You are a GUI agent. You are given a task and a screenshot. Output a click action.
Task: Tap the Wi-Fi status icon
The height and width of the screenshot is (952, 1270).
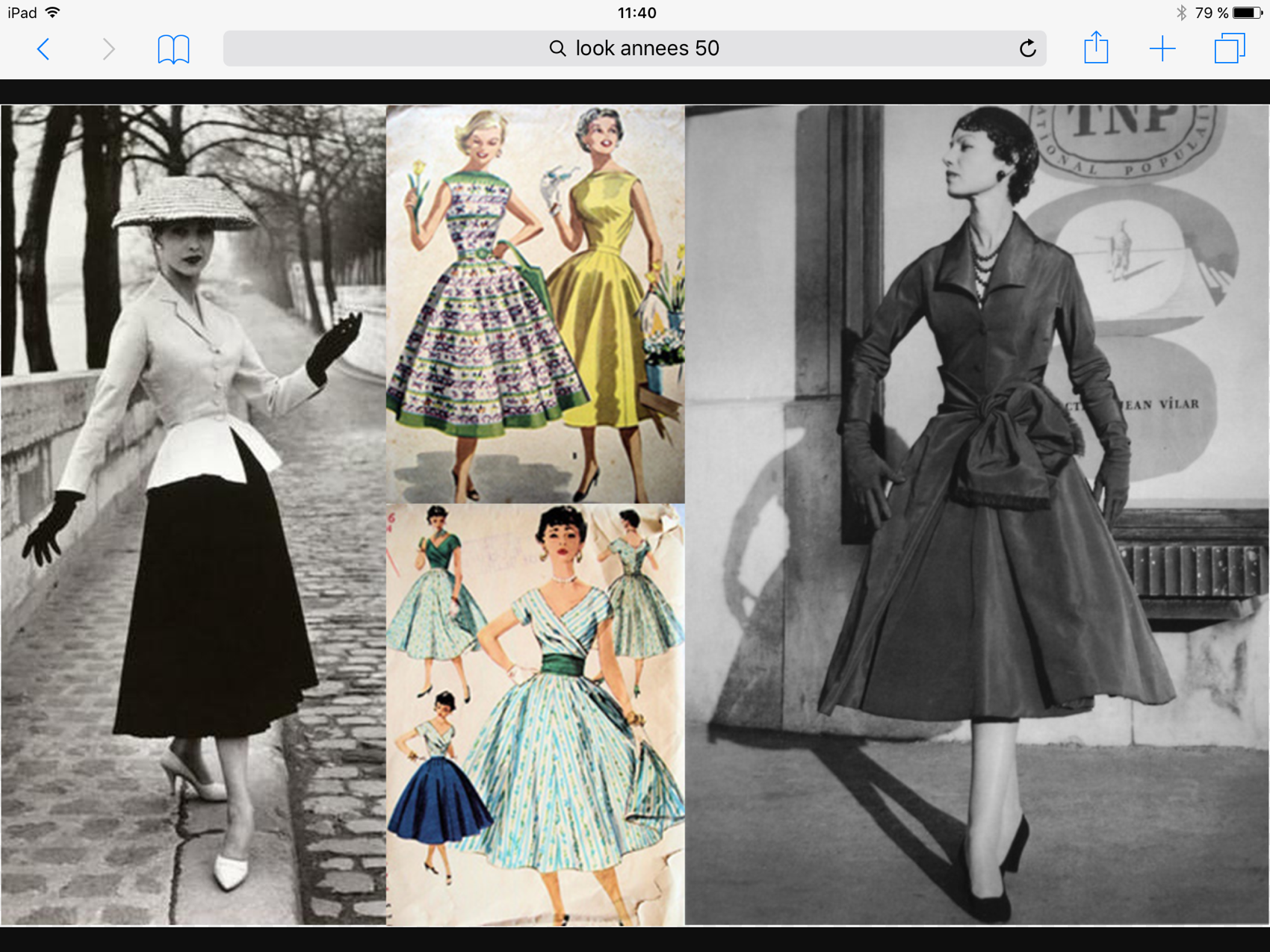52,13
